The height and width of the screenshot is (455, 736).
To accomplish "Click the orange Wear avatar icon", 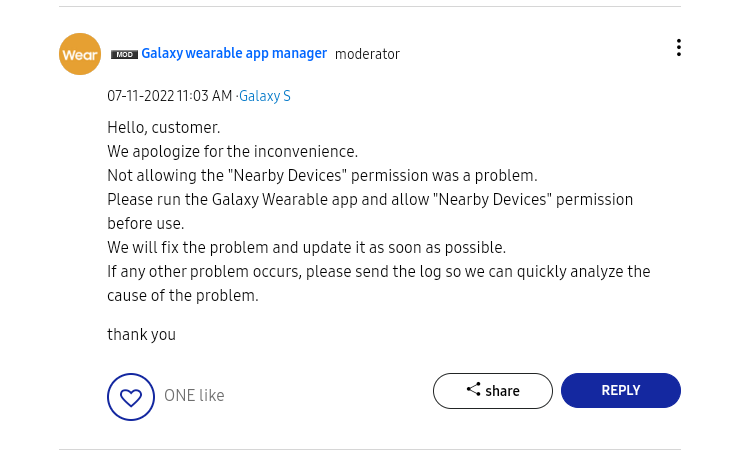I will [x=80, y=54].
